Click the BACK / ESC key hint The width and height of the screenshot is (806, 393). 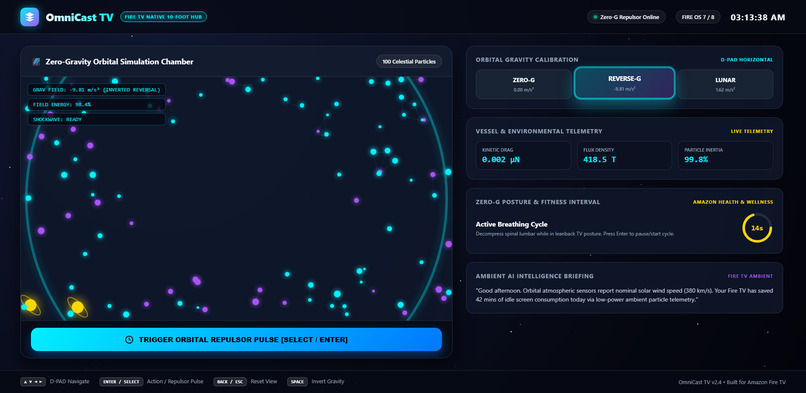coord(230,382)
